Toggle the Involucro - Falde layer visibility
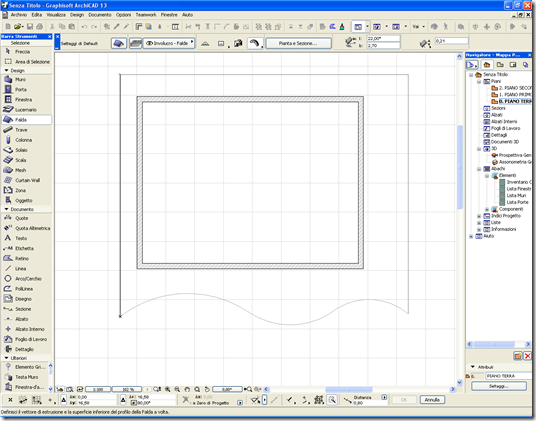Viewport: 536px width, 421px height. tap(149, 43)
